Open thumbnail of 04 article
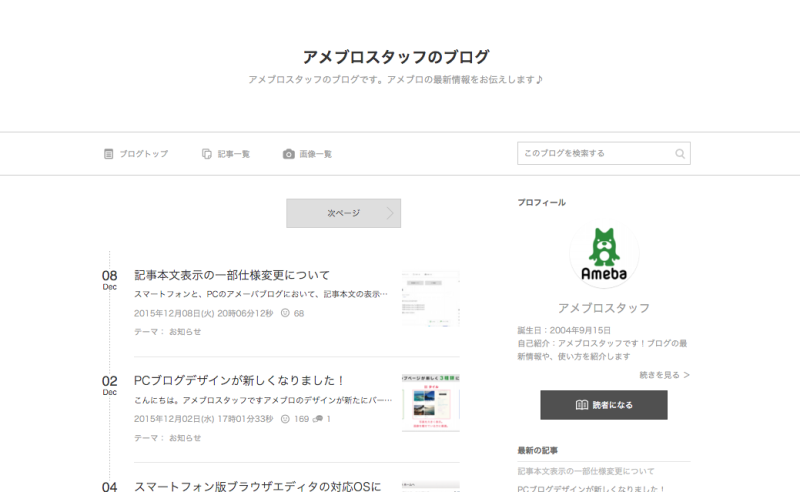Screen dimensions: 800x492 431,486
